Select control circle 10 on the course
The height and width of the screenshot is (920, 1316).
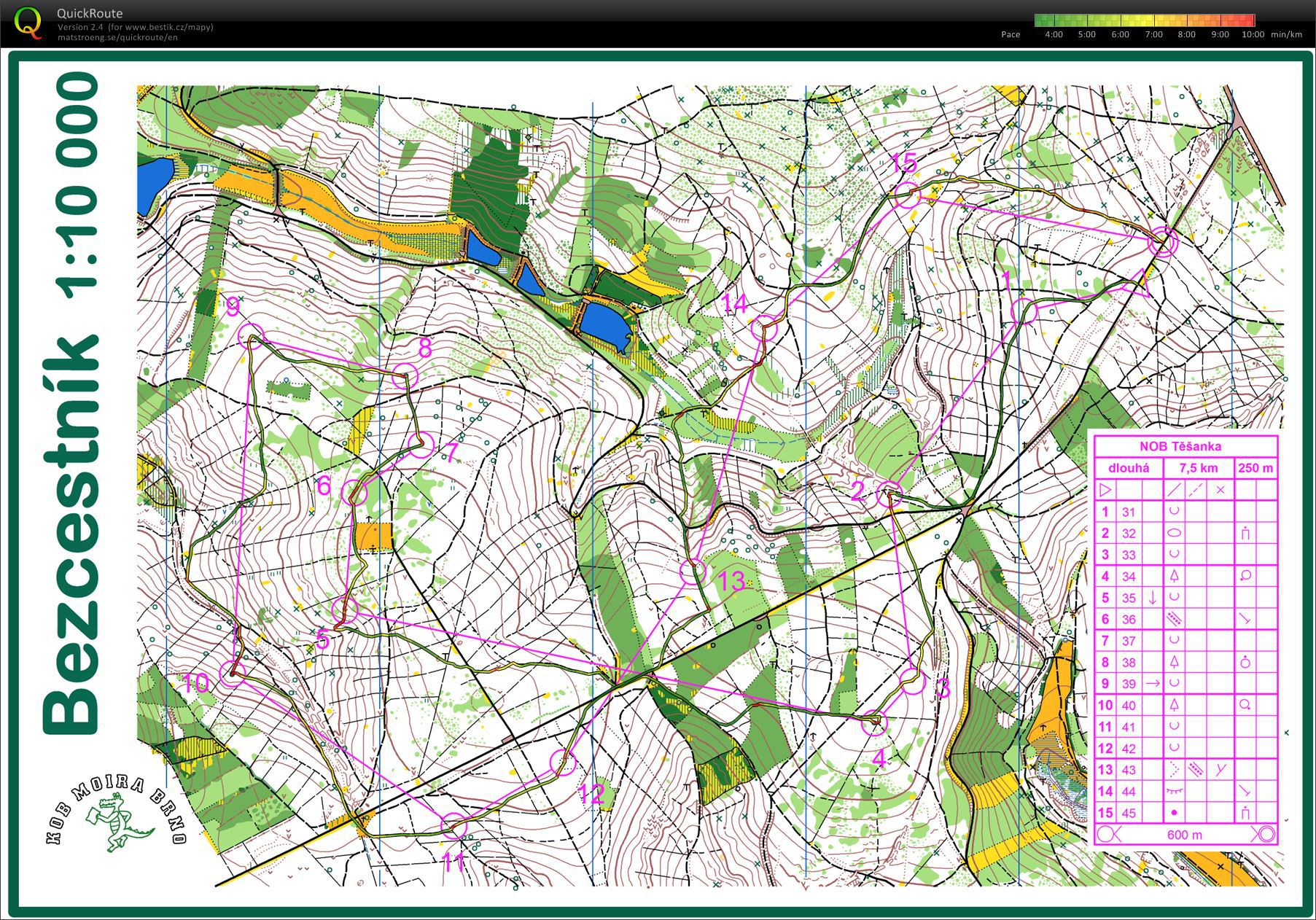(x=232, y=674)
